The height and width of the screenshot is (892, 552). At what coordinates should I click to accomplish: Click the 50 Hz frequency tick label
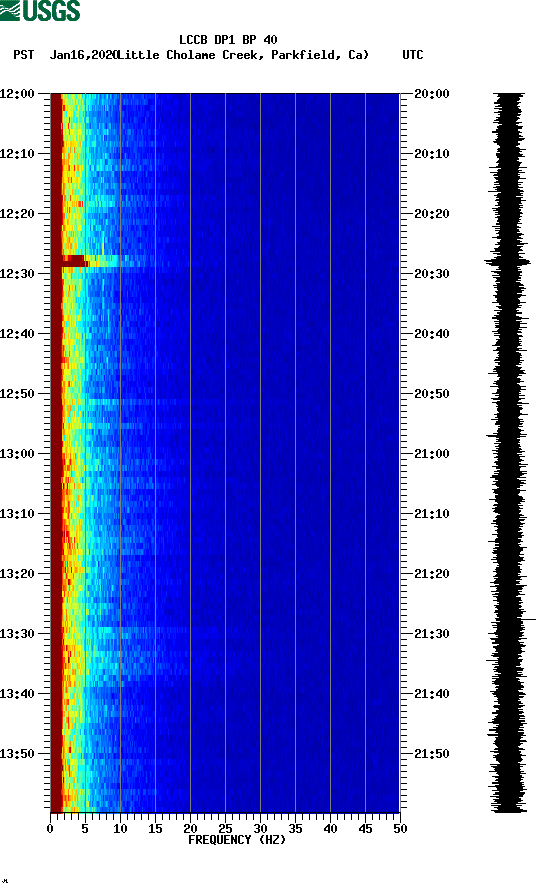[x=400, y=829]
